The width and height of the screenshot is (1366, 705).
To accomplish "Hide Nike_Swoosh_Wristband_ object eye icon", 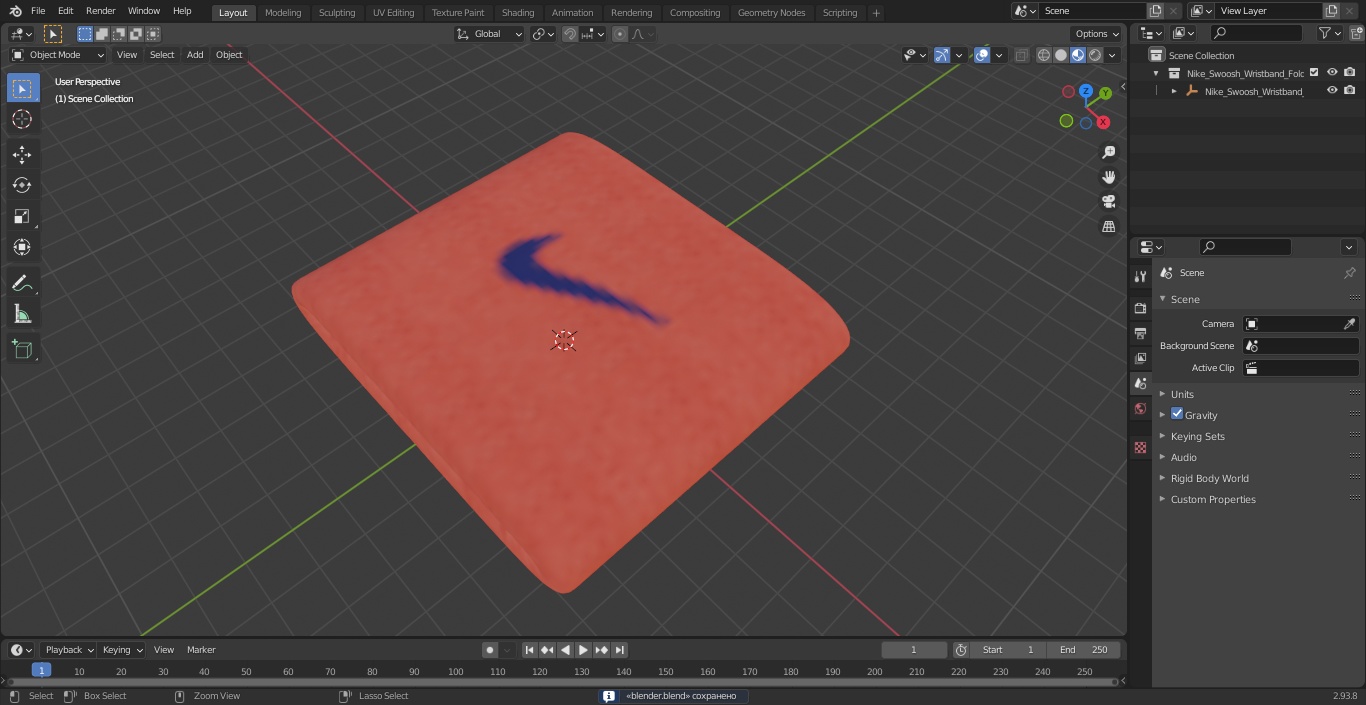I will (1332, 90).
